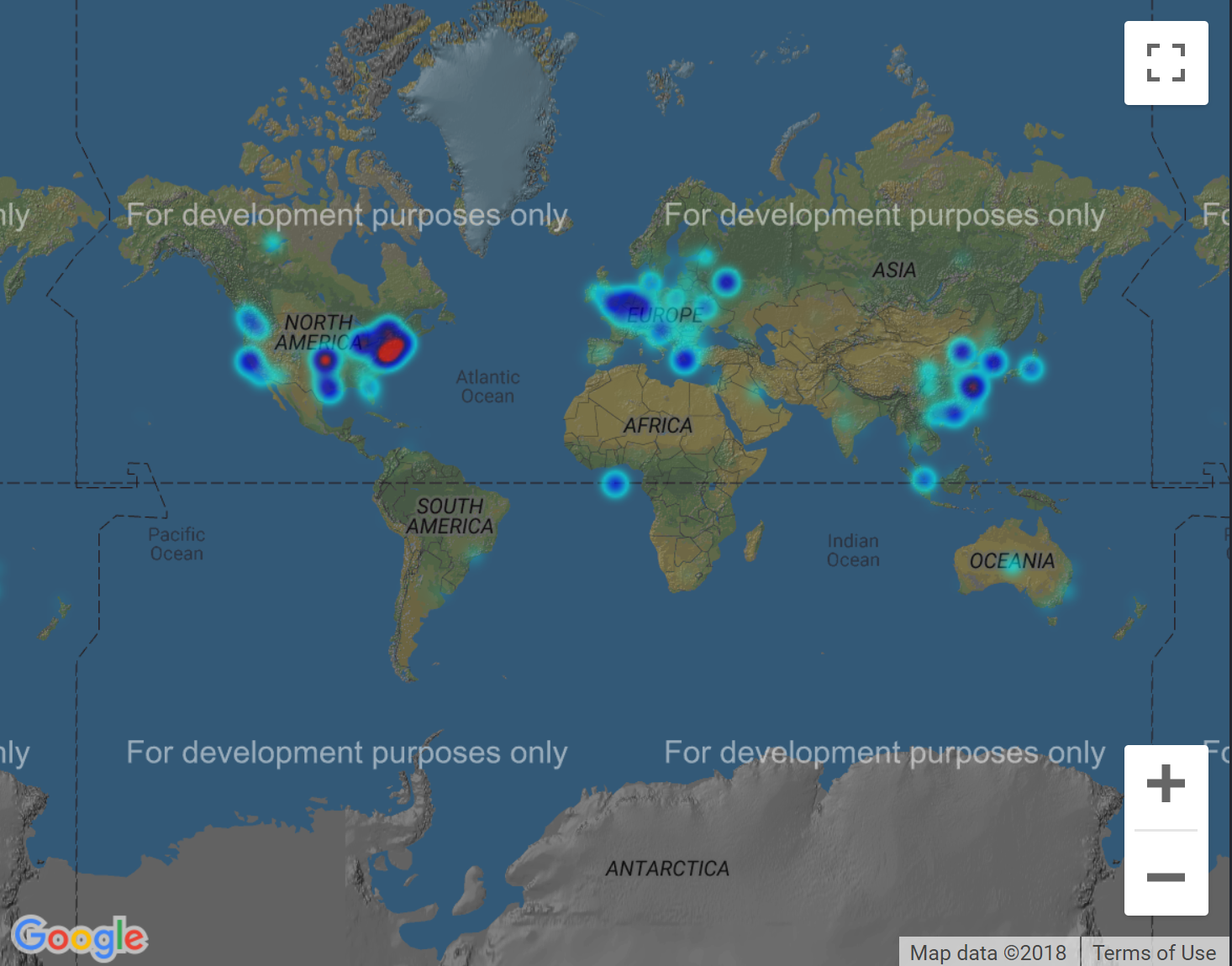This screenshot has height=966, width=1232.
Task: Click the OCEANIA map label
Action: pos(1012,561)
